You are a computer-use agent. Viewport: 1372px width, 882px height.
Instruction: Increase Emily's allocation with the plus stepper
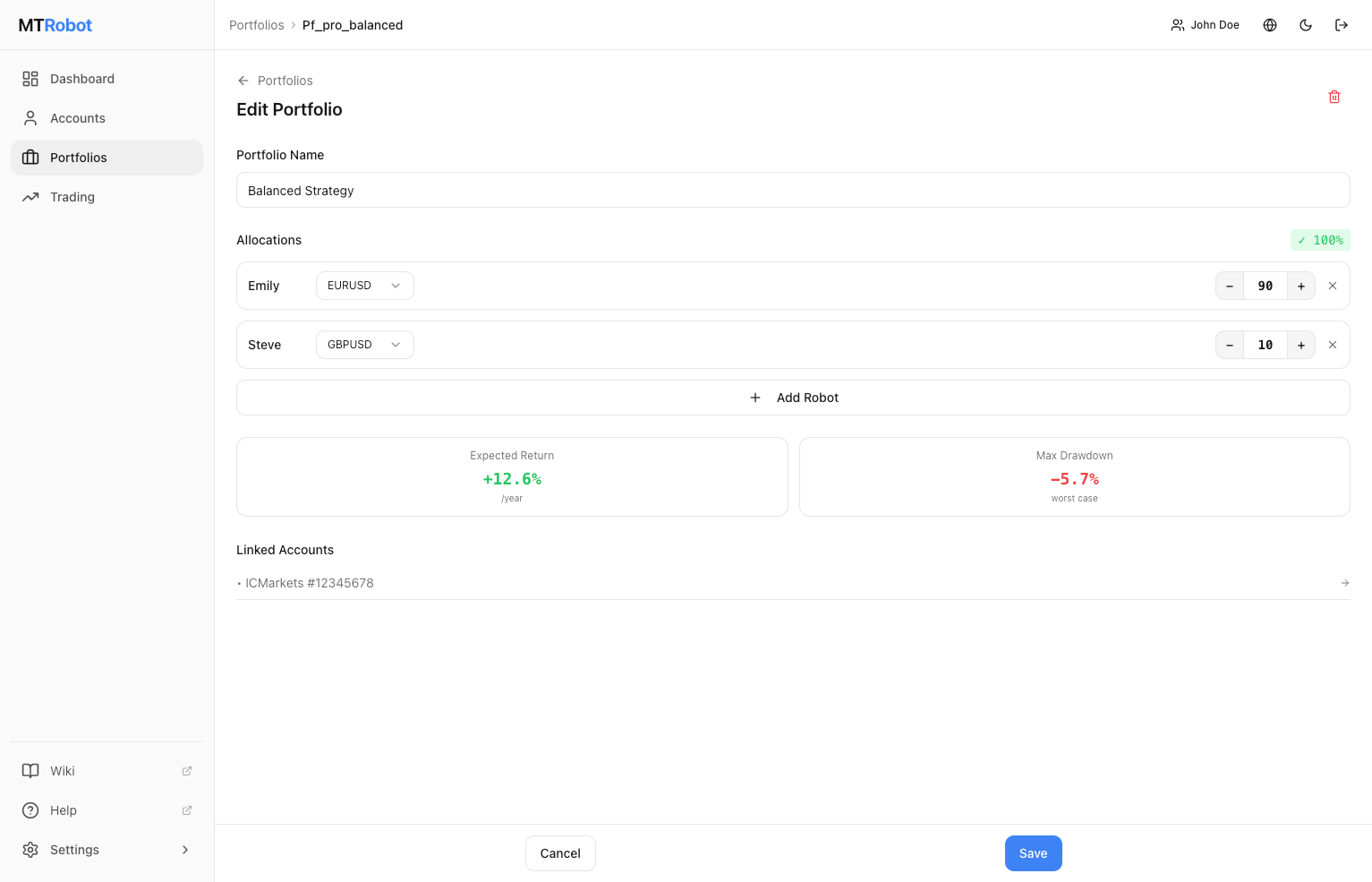(1300, 285)
